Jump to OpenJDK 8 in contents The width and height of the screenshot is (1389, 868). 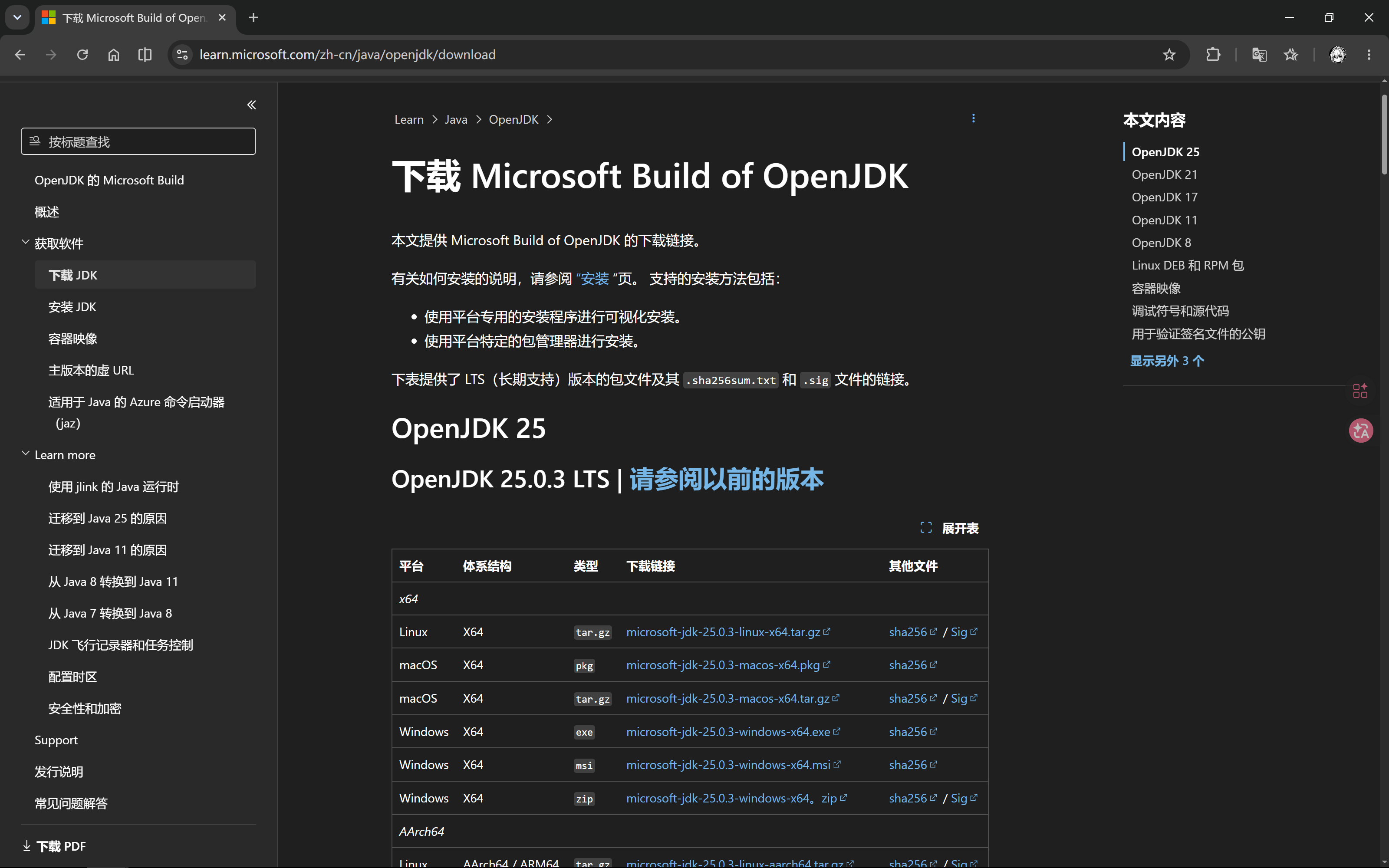click(1162, 243)
